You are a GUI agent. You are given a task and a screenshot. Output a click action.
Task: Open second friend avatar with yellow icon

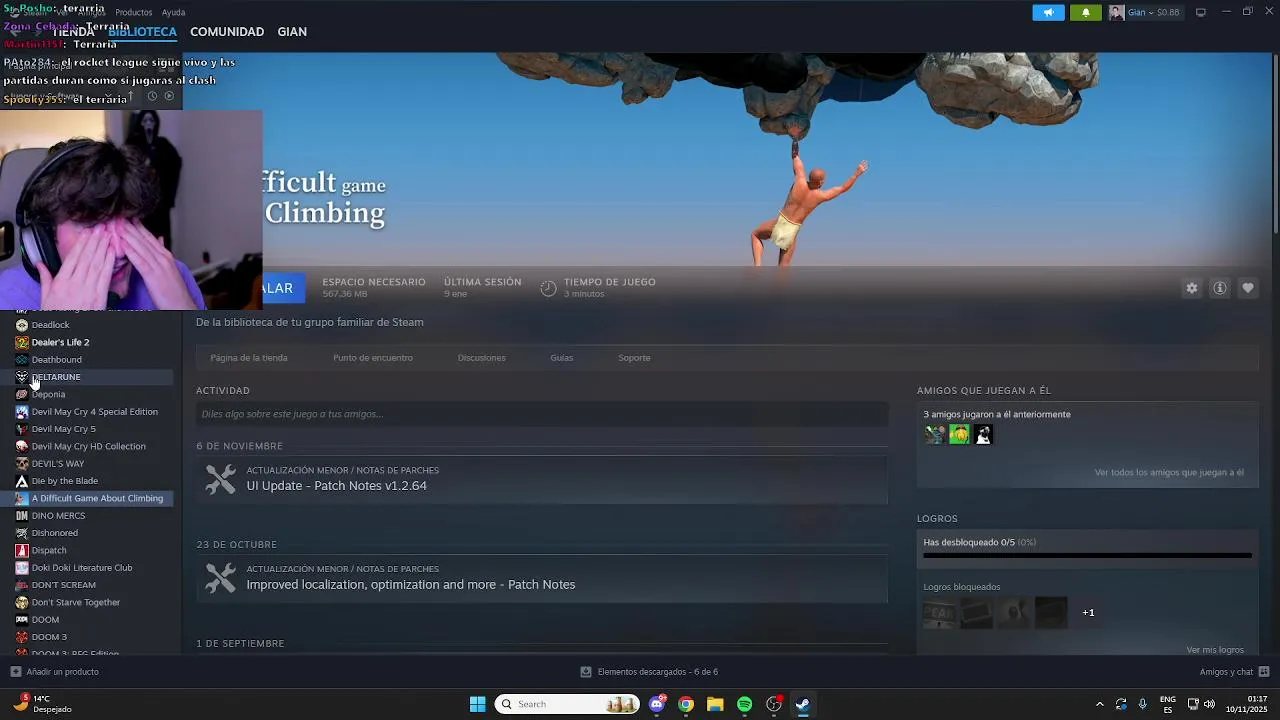tap(959, 434)
